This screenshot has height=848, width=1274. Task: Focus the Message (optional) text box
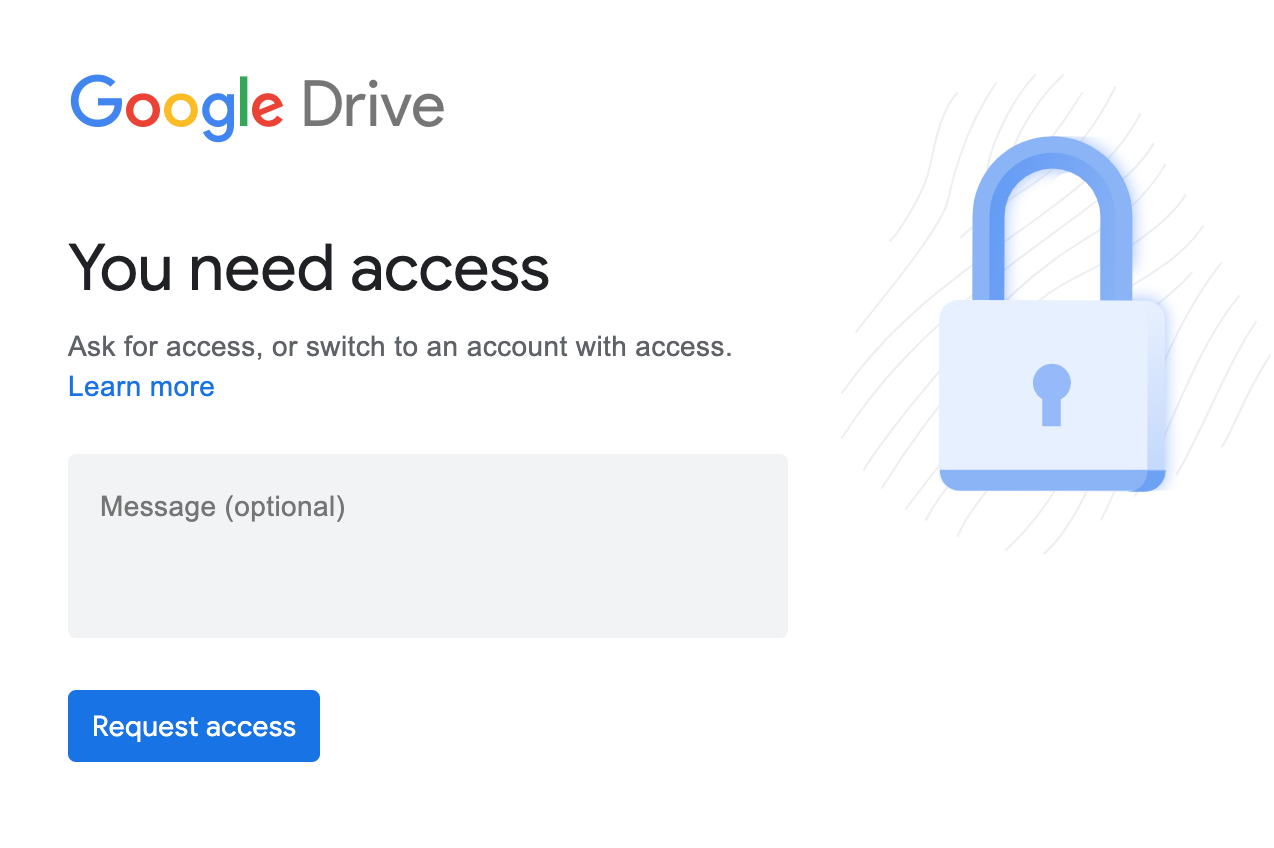(428, 546)
